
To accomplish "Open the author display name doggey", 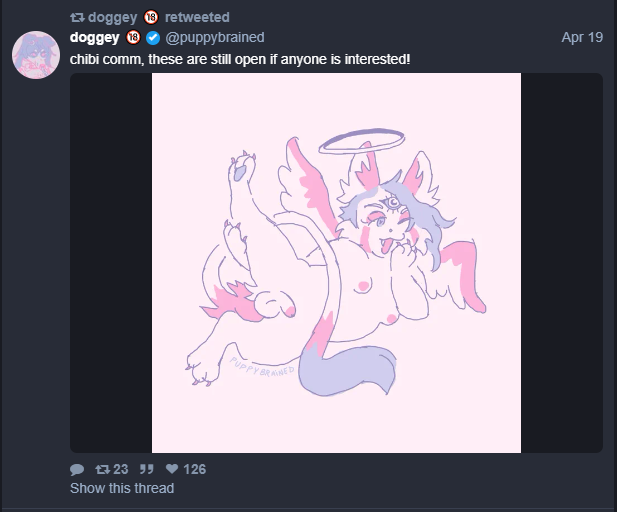I will click(x=94, y=37).
